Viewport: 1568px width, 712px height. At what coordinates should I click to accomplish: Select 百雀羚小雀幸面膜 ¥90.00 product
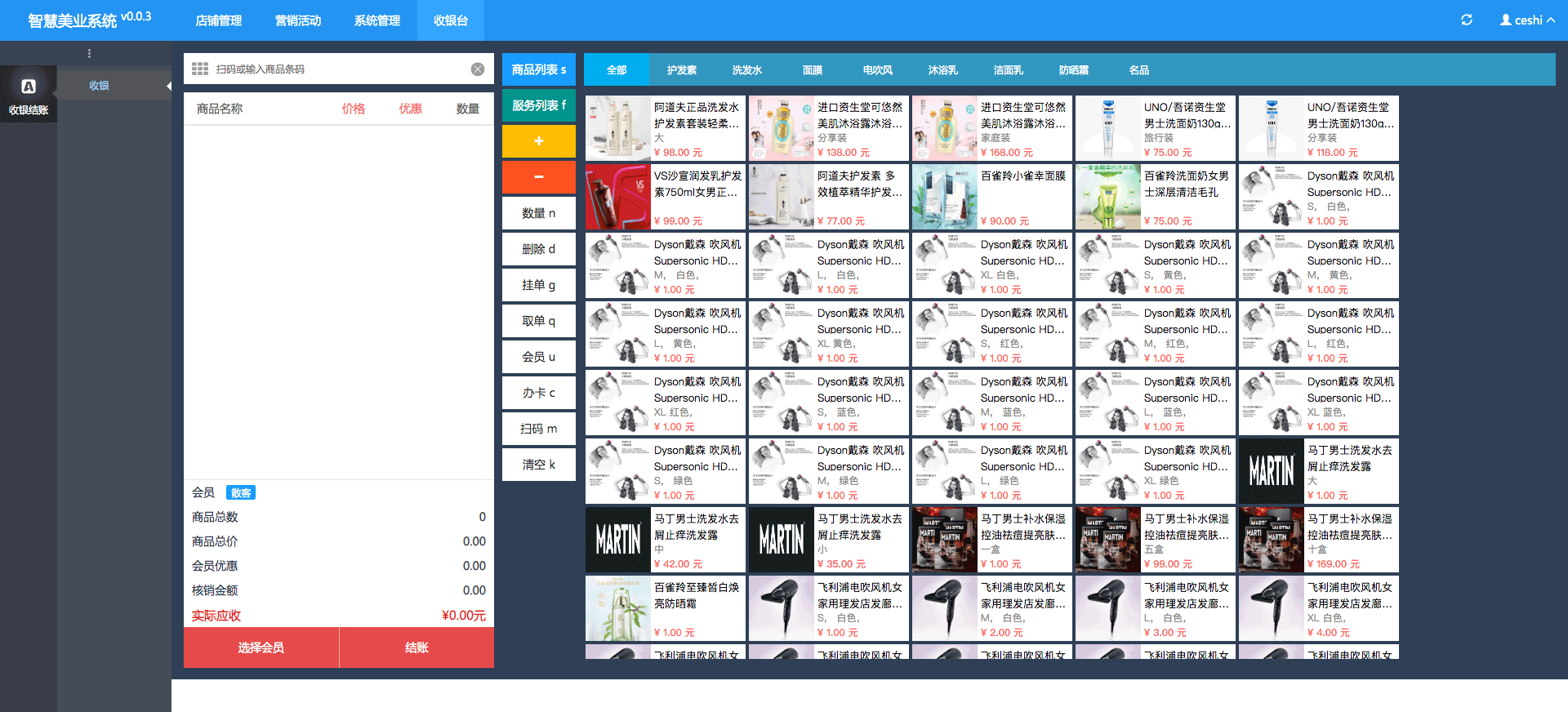(x=992, y=197)
